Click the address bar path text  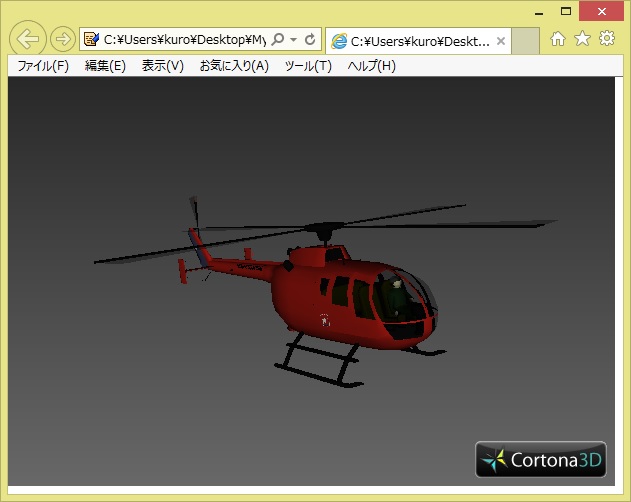tap(185, 40)
